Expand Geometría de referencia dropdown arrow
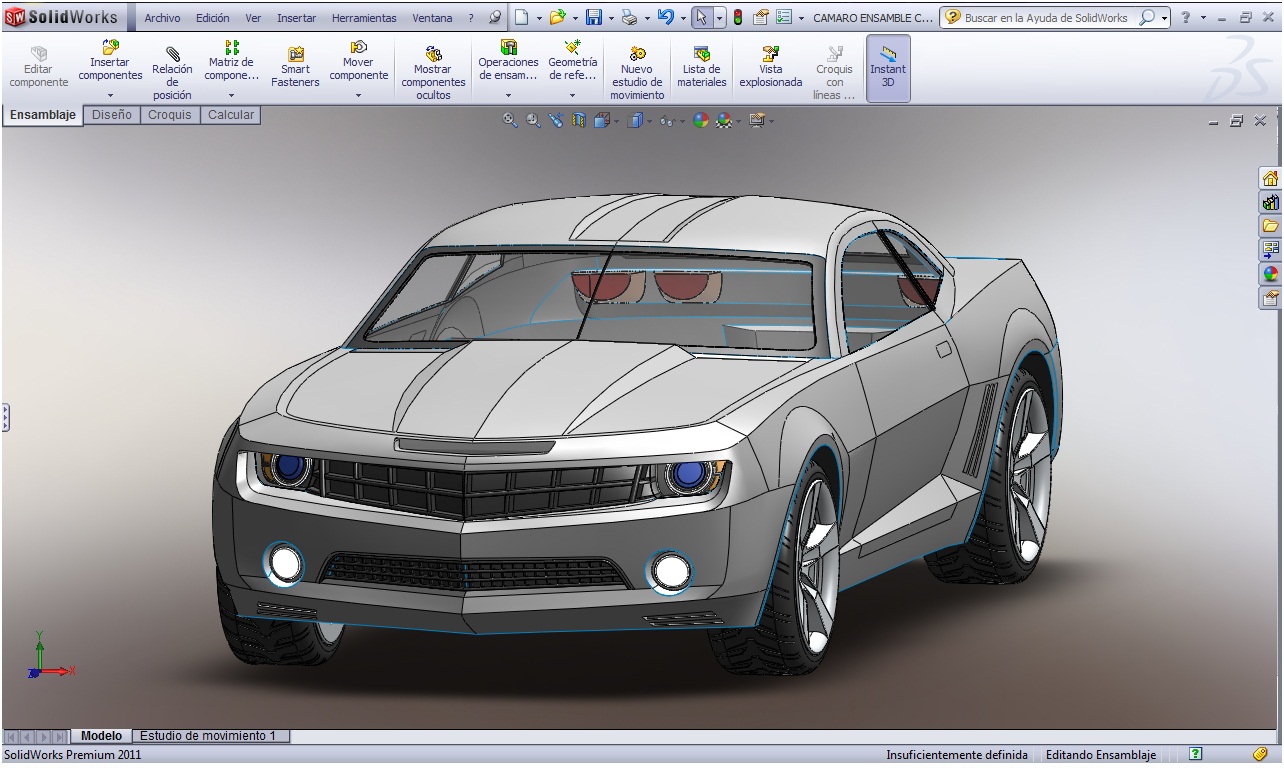The width and height of the screenshot is (1284, 768). 572,96
